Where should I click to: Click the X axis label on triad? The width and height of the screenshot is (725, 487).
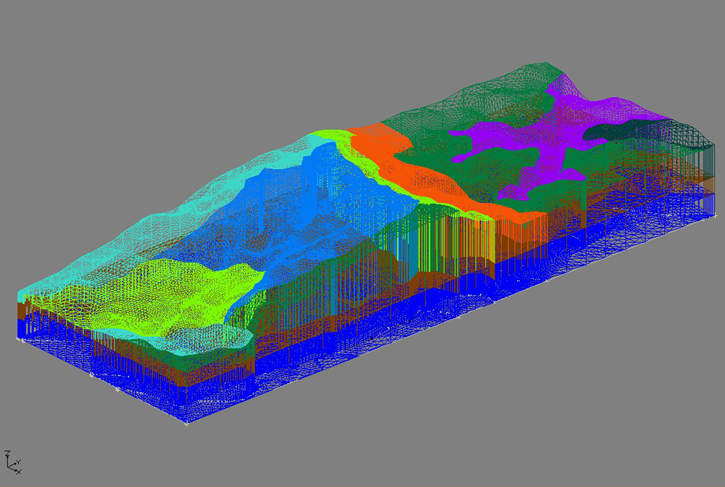(19, 471)
